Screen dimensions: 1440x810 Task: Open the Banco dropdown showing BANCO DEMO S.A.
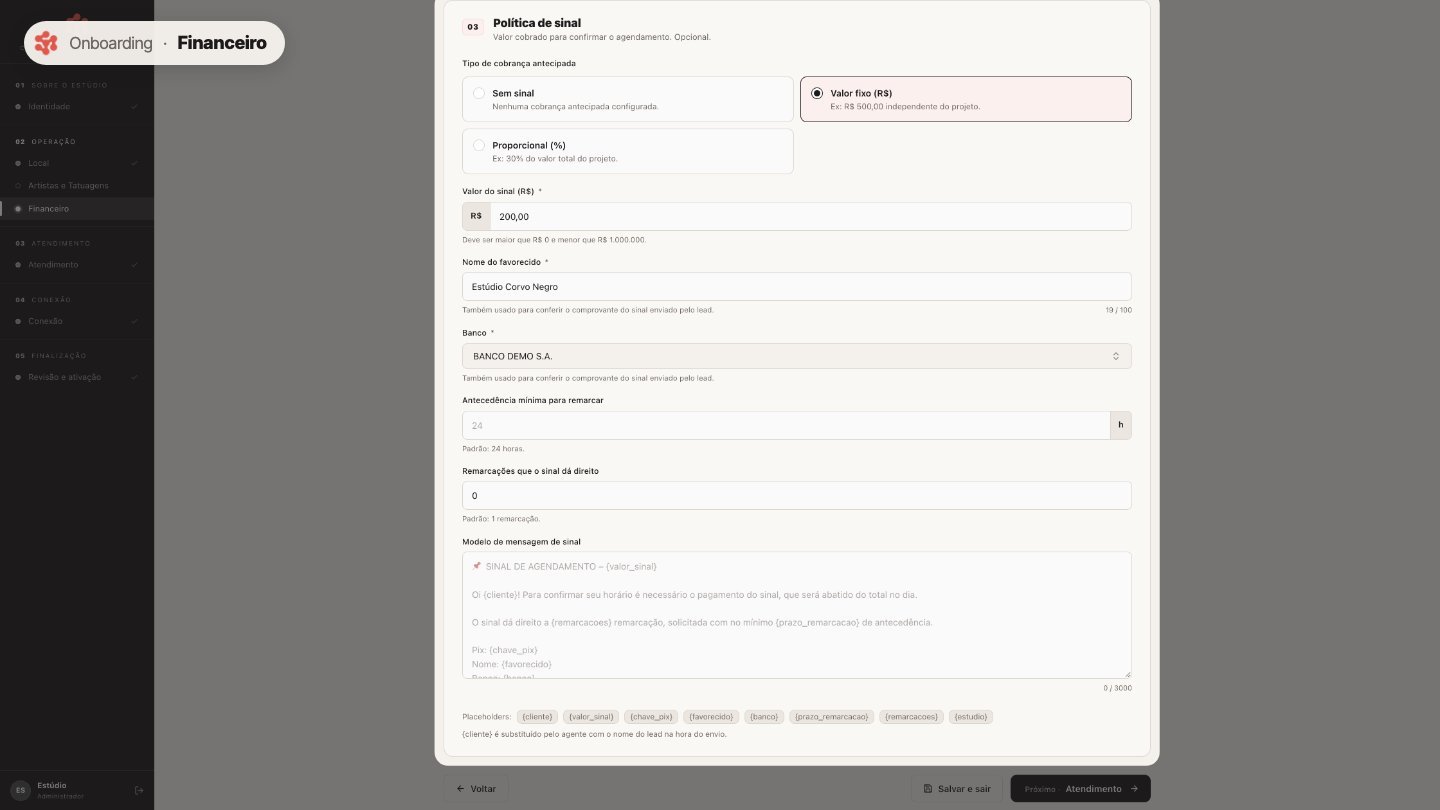click(x=797, y=356)
